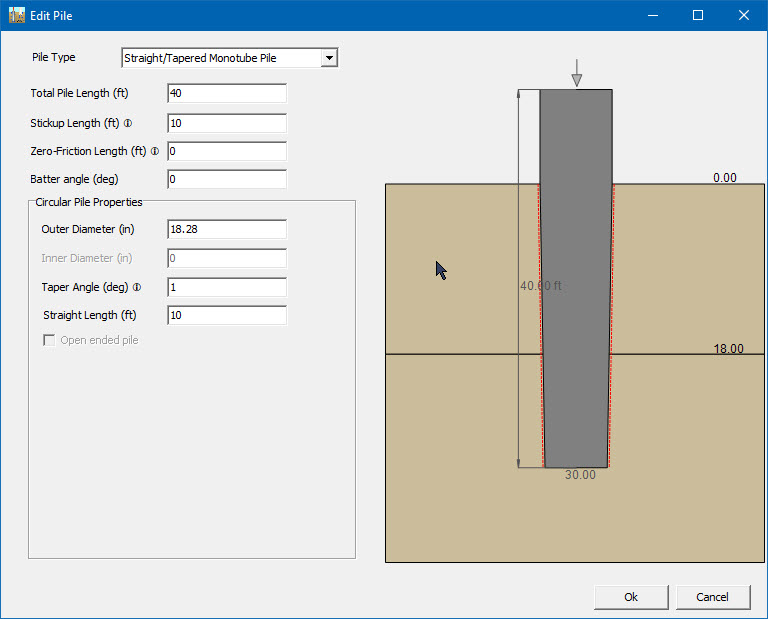The height and width of the screenshot is (619, 768).
Task: Click the Outer Diameter input field
Action: pos(227,229)
